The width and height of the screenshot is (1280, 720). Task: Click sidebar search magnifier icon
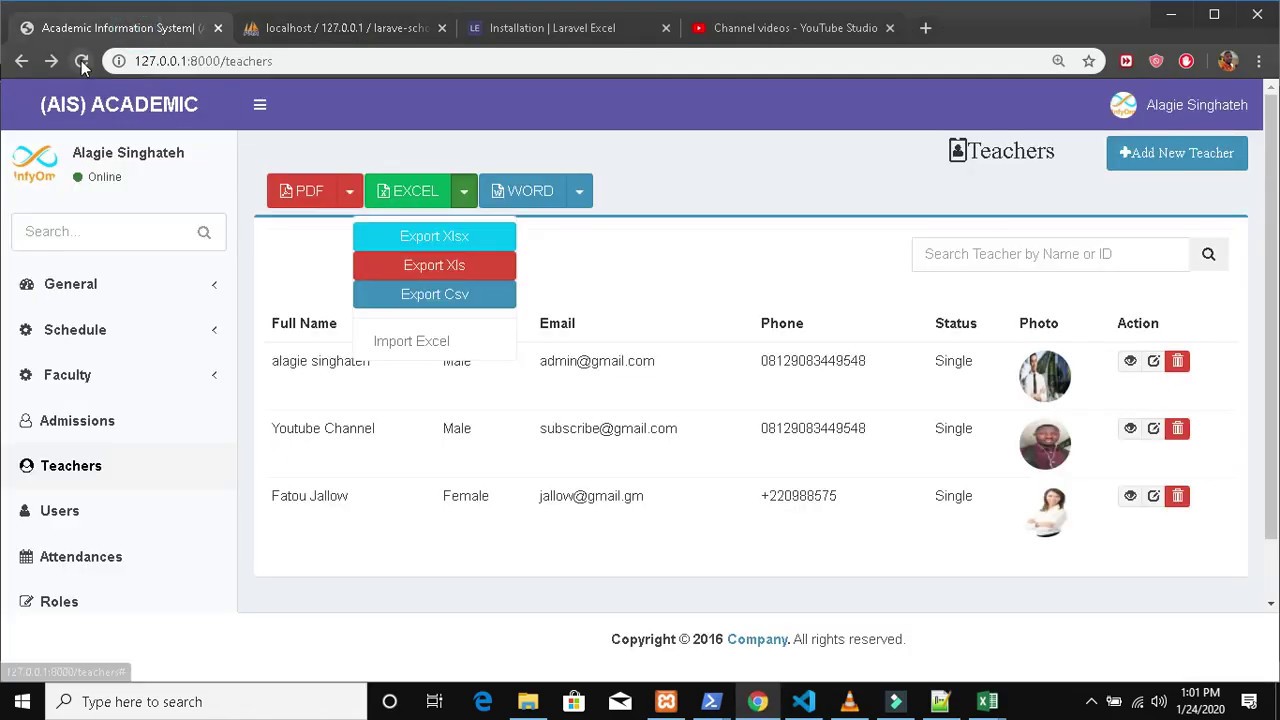pyautogui.click(x=204, y=232)
